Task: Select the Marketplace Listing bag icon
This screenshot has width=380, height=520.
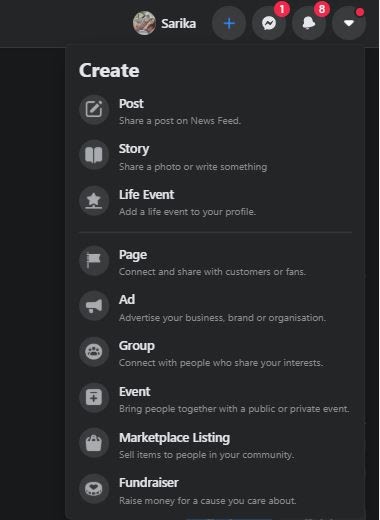Action: point(94,443)
